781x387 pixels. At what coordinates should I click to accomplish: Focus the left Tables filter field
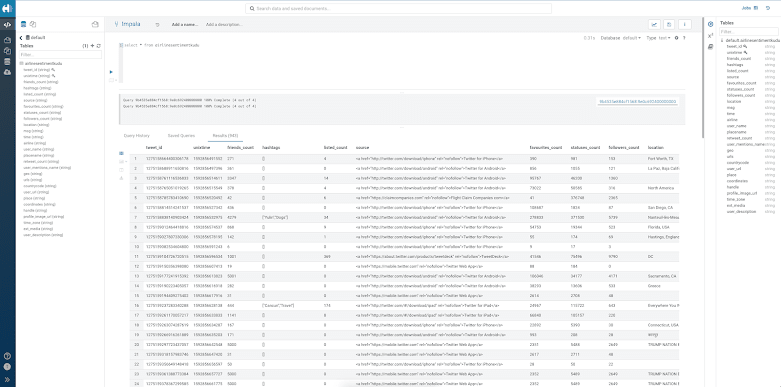coord(60,54)
